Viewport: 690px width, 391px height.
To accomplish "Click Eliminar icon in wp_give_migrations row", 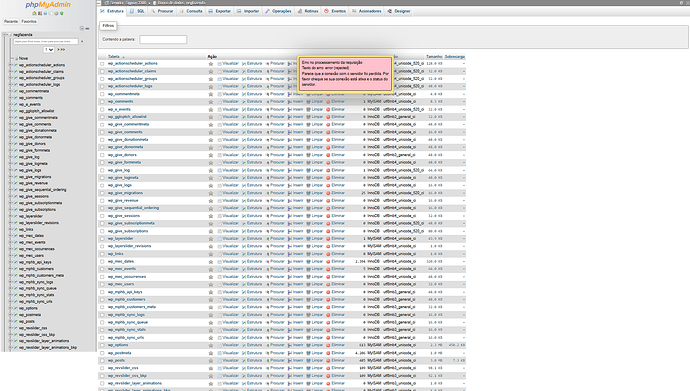I will tap(328, 193).
